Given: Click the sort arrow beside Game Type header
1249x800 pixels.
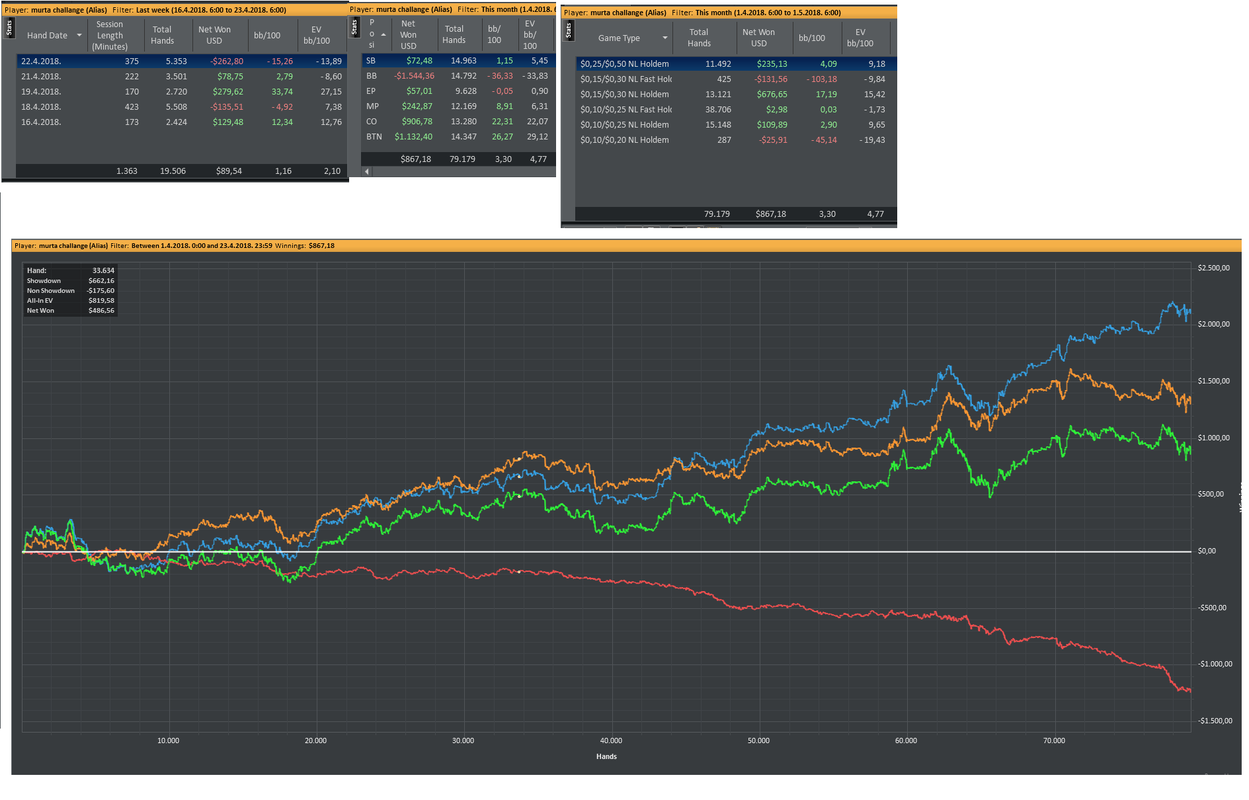Looking at the screenshot, I should (x=664, y=39).
